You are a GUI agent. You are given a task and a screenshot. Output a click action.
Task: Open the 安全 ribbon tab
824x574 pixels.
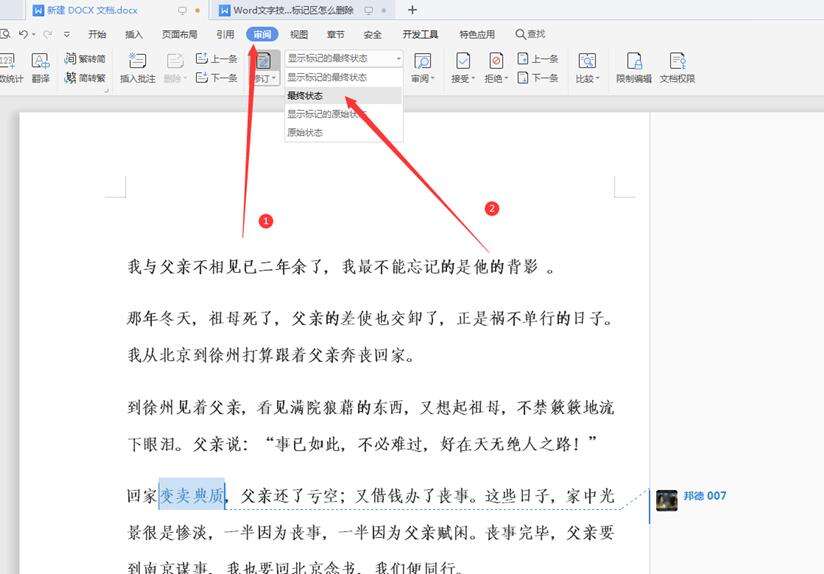point(373,34)
